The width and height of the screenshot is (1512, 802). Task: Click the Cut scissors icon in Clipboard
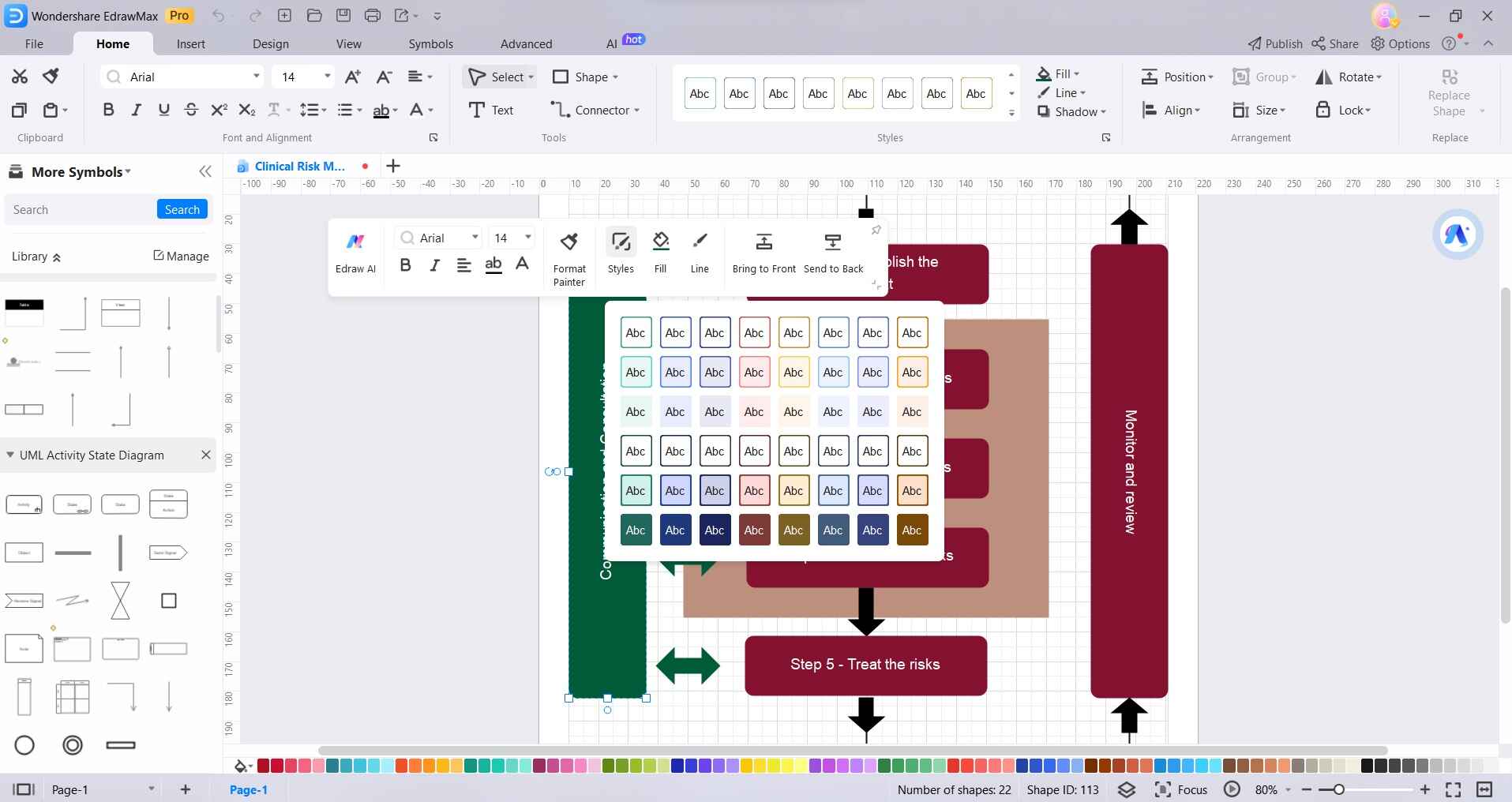click(20, 77)
